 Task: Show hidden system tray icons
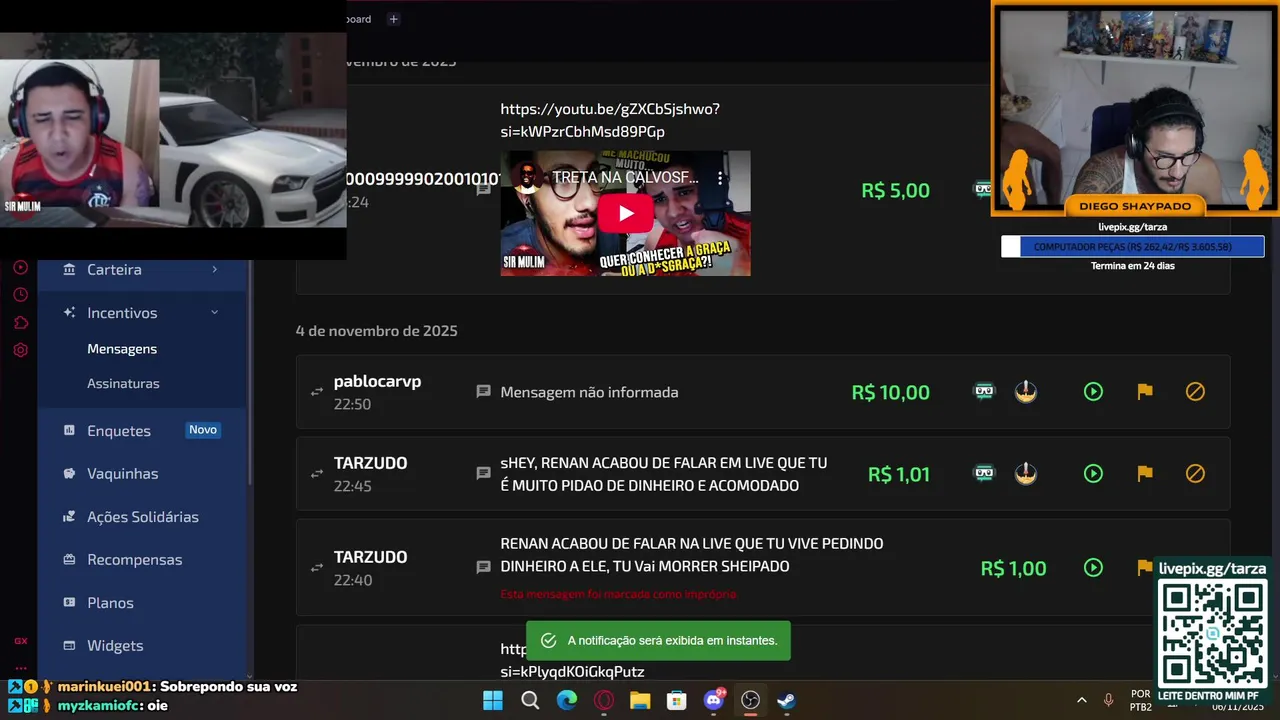click(x=1081, y=701)
